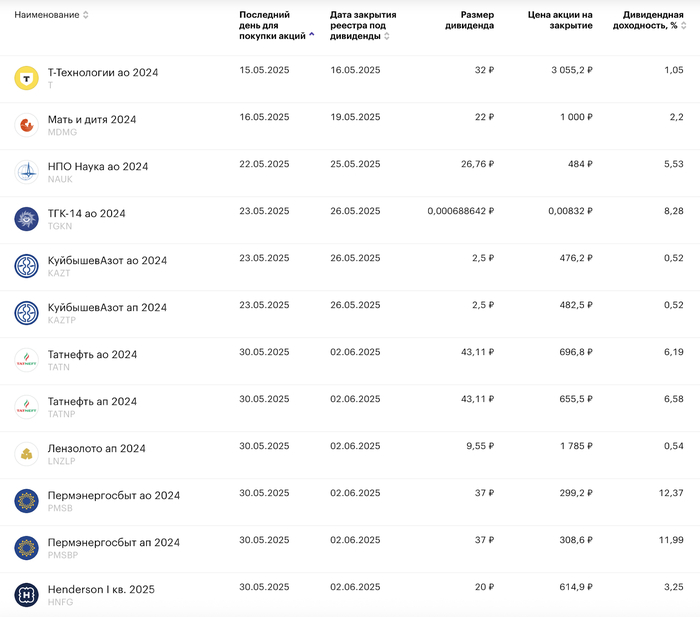Click the НПО Наука logo icon
This screenshot has width=700, height=617.
pyautogui.click(x=26, y=172)
